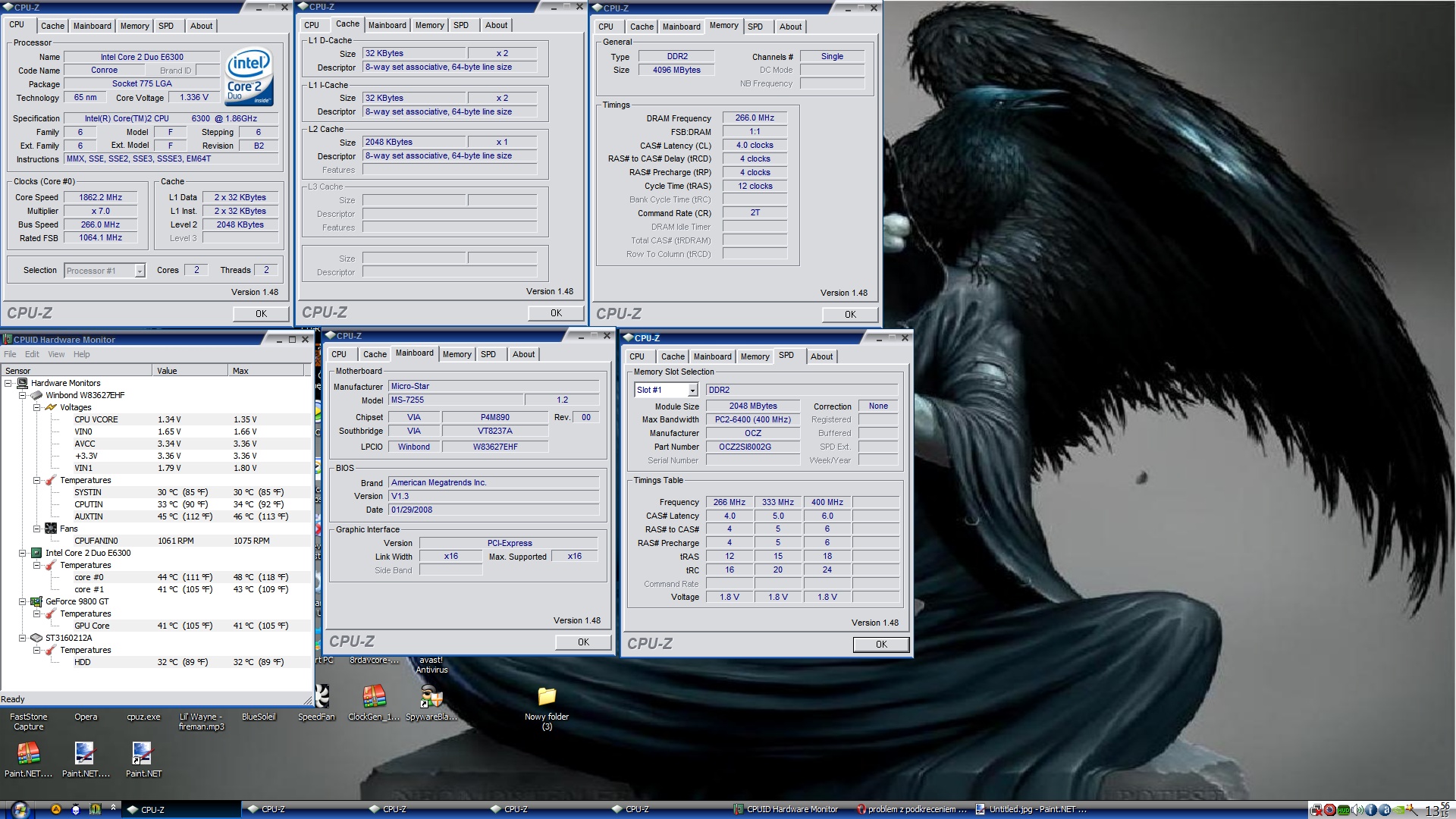The height and width of the screenshot is (819, 1456).
Task: Open the Processor #1 selection dropdown
Action: pyautogui.click(x=140, y=271)
